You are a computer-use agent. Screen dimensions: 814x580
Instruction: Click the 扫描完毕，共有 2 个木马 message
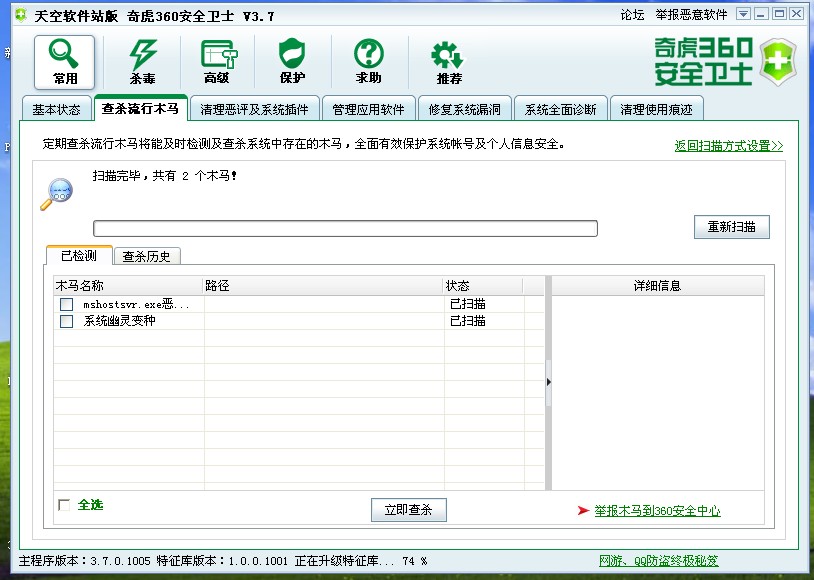click(165, 176)
